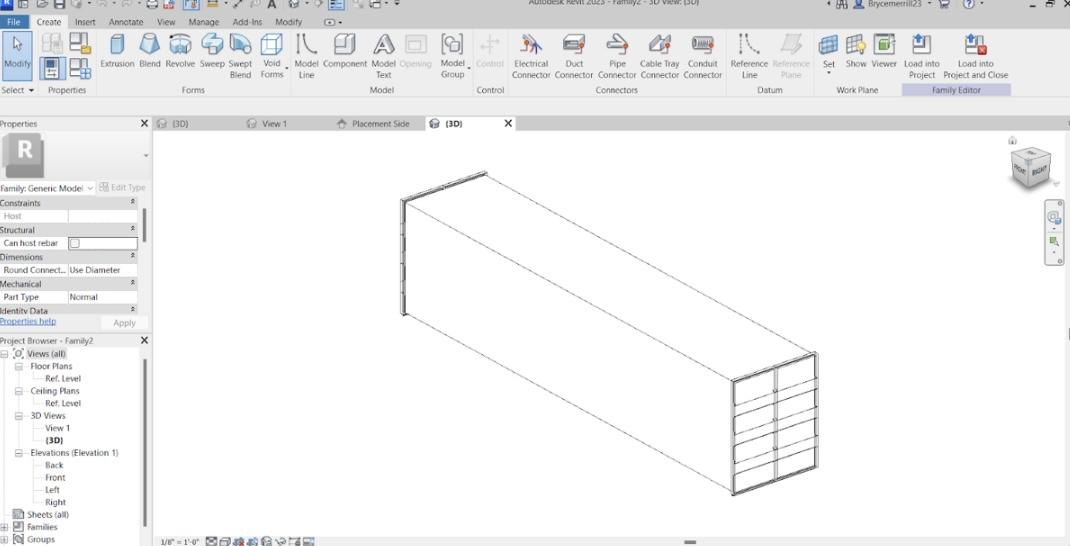Switch to the Modify ribbon tab
The height and width of the screenshot is (546, 1070).
[289, 22]
